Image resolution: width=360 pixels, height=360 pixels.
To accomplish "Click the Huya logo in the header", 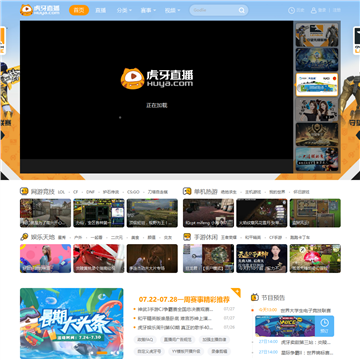I will tap(40, 10).
